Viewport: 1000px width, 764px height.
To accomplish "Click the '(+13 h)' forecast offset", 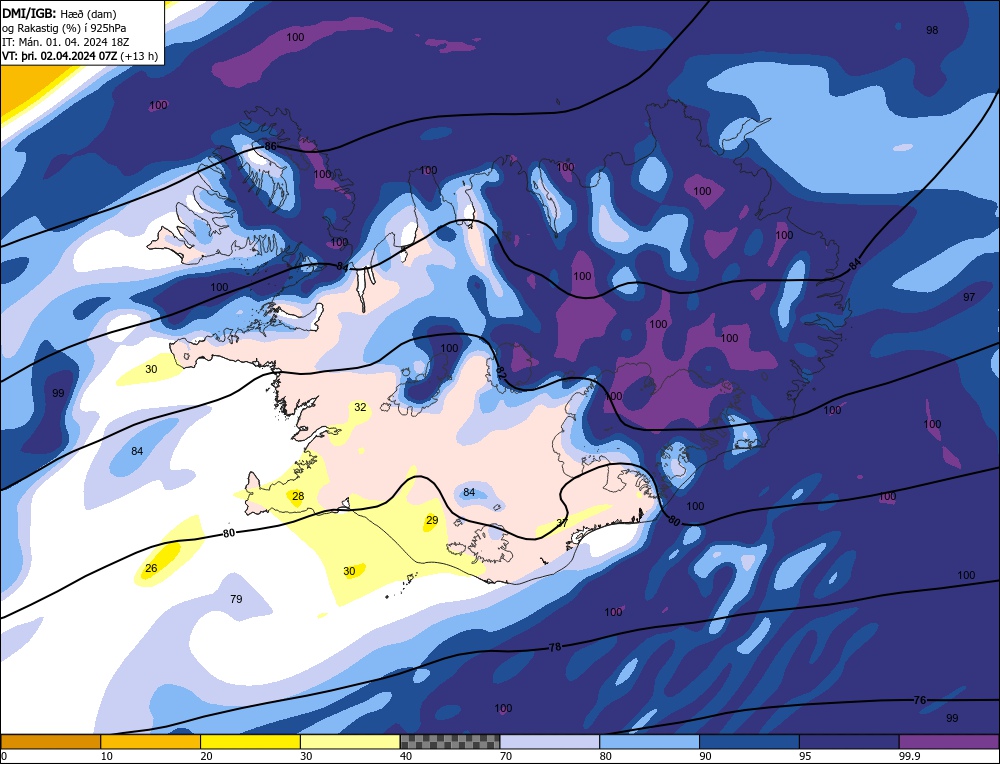I will pos(138,56).
